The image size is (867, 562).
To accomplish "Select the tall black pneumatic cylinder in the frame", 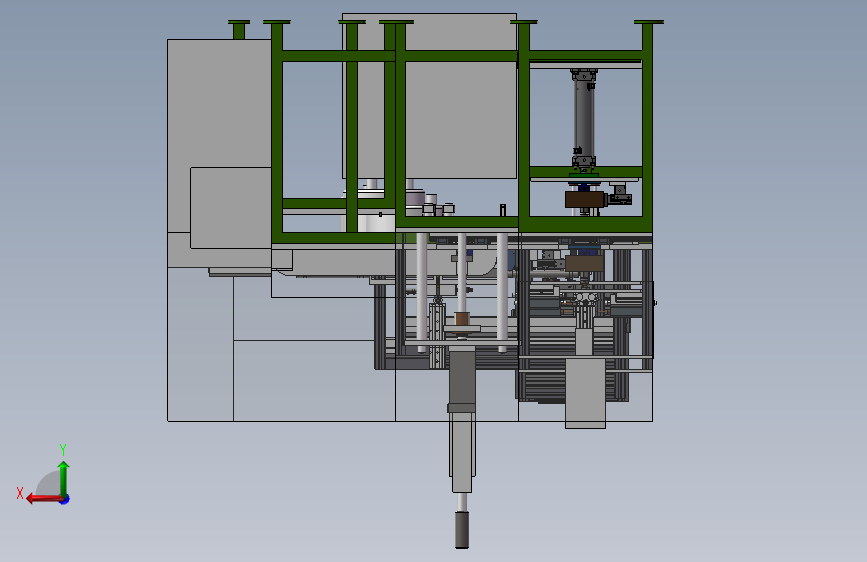I will coord(584,117).
